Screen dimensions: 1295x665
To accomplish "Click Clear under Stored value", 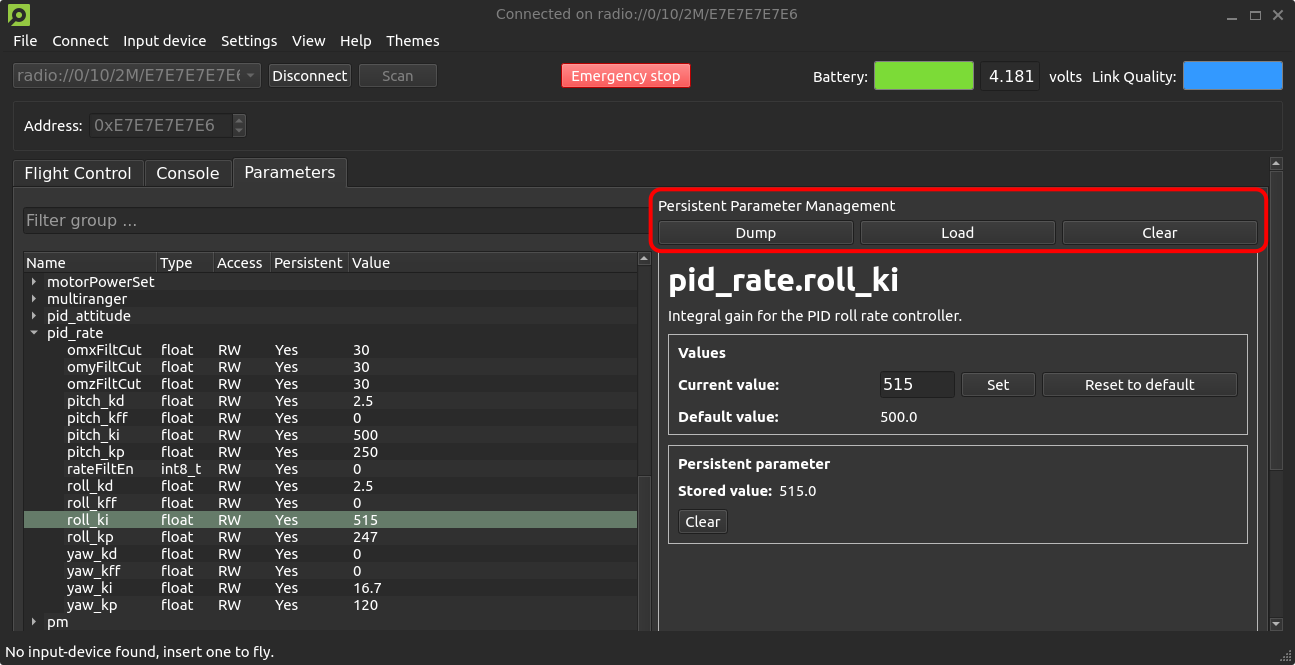I will (x=702, y=522).
